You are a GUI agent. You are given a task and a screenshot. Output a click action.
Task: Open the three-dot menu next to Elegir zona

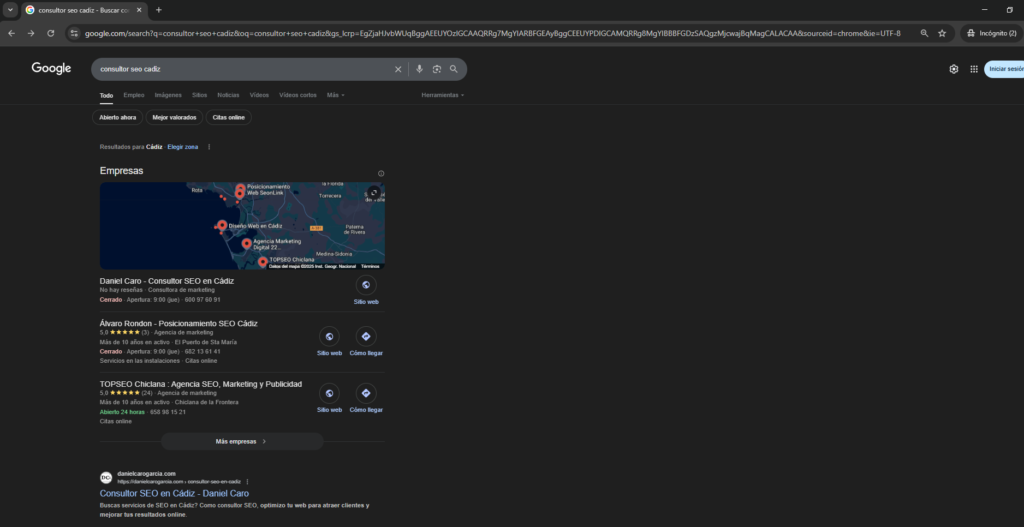pyautogui.click(x=209, y=147)
